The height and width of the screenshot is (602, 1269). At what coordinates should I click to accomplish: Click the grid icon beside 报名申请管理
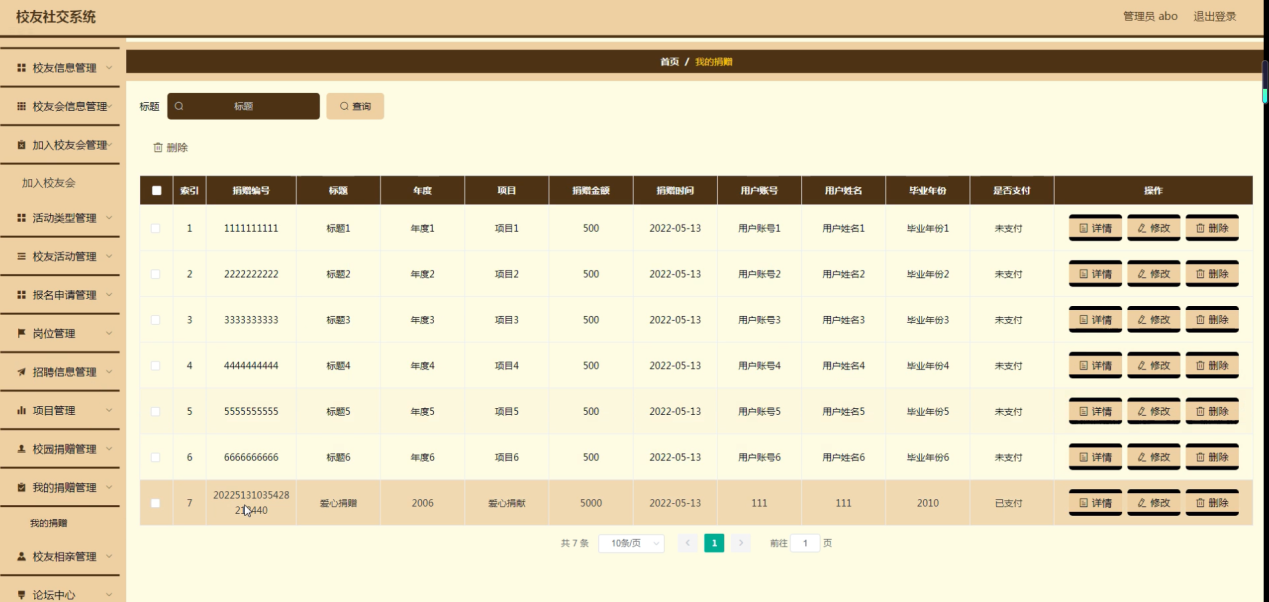coord(22,295)
